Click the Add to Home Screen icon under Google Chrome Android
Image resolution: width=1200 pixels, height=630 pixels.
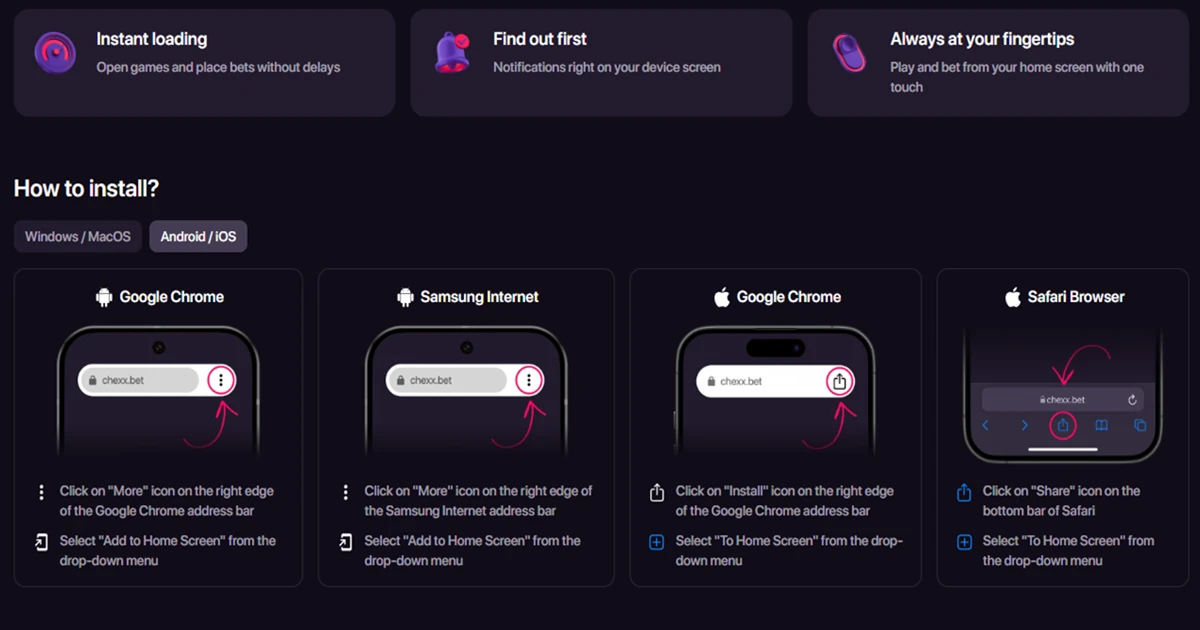(x=40, y=543)
